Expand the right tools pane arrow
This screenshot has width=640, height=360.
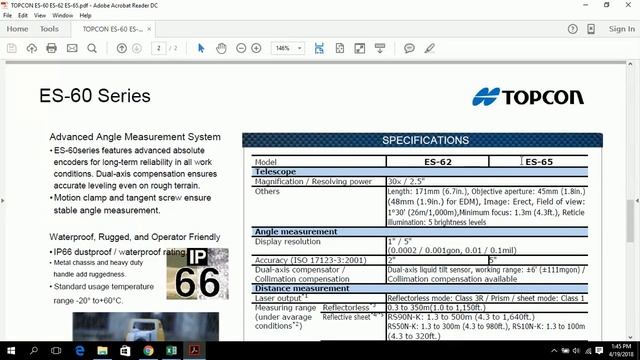(637, 200)
